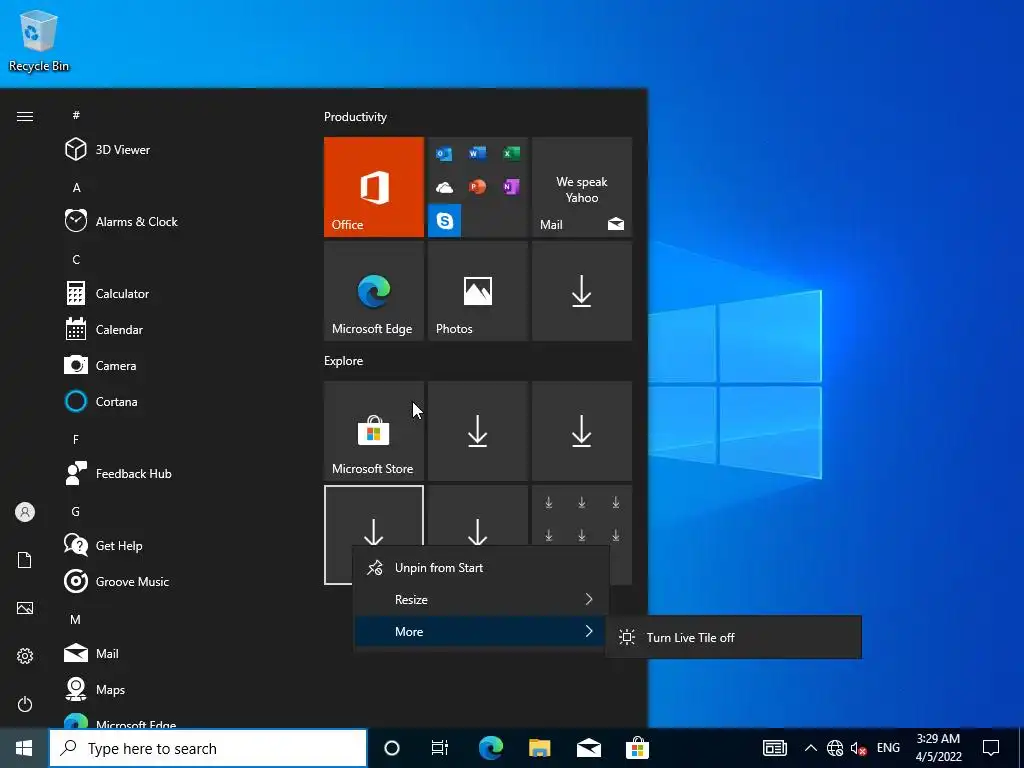Click the letter C section header

pos(76,259)
